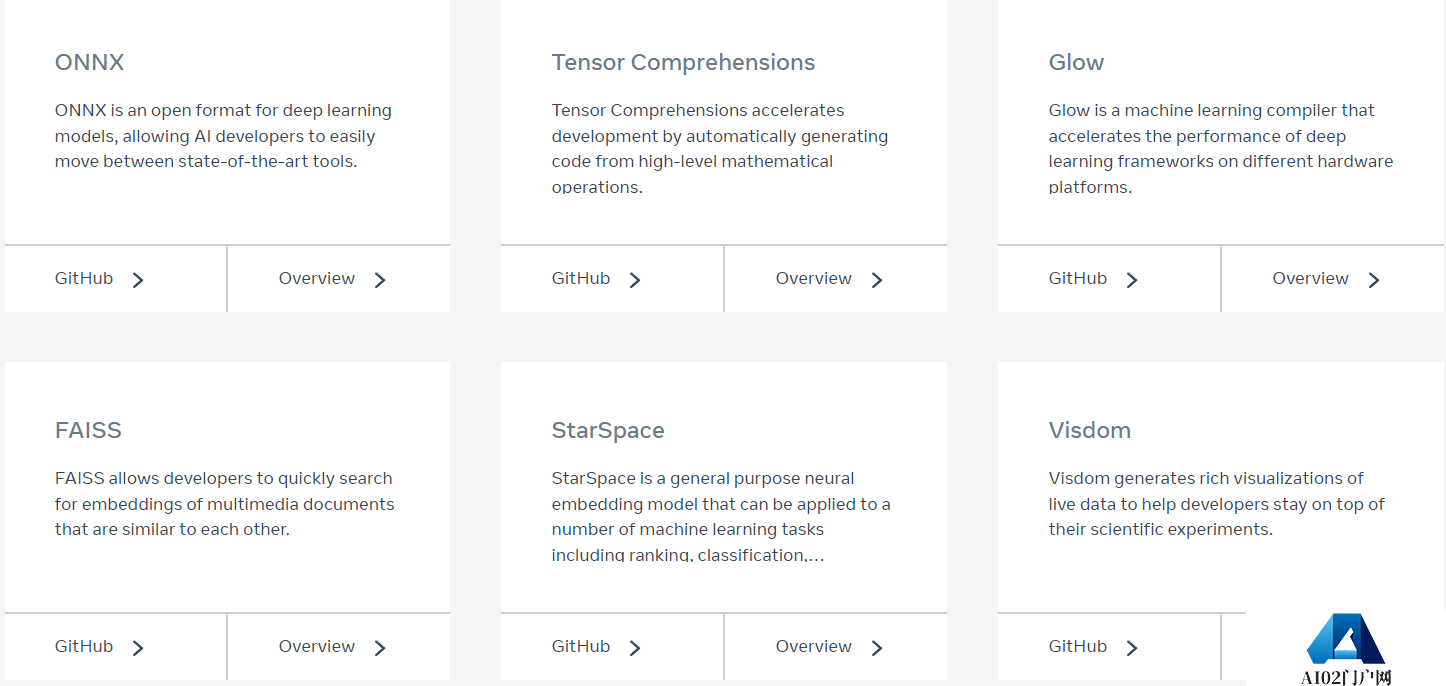Click the chevron next to ONNX Overview
Viewport: 1446px width, 686px height.
tap(380, 280)
